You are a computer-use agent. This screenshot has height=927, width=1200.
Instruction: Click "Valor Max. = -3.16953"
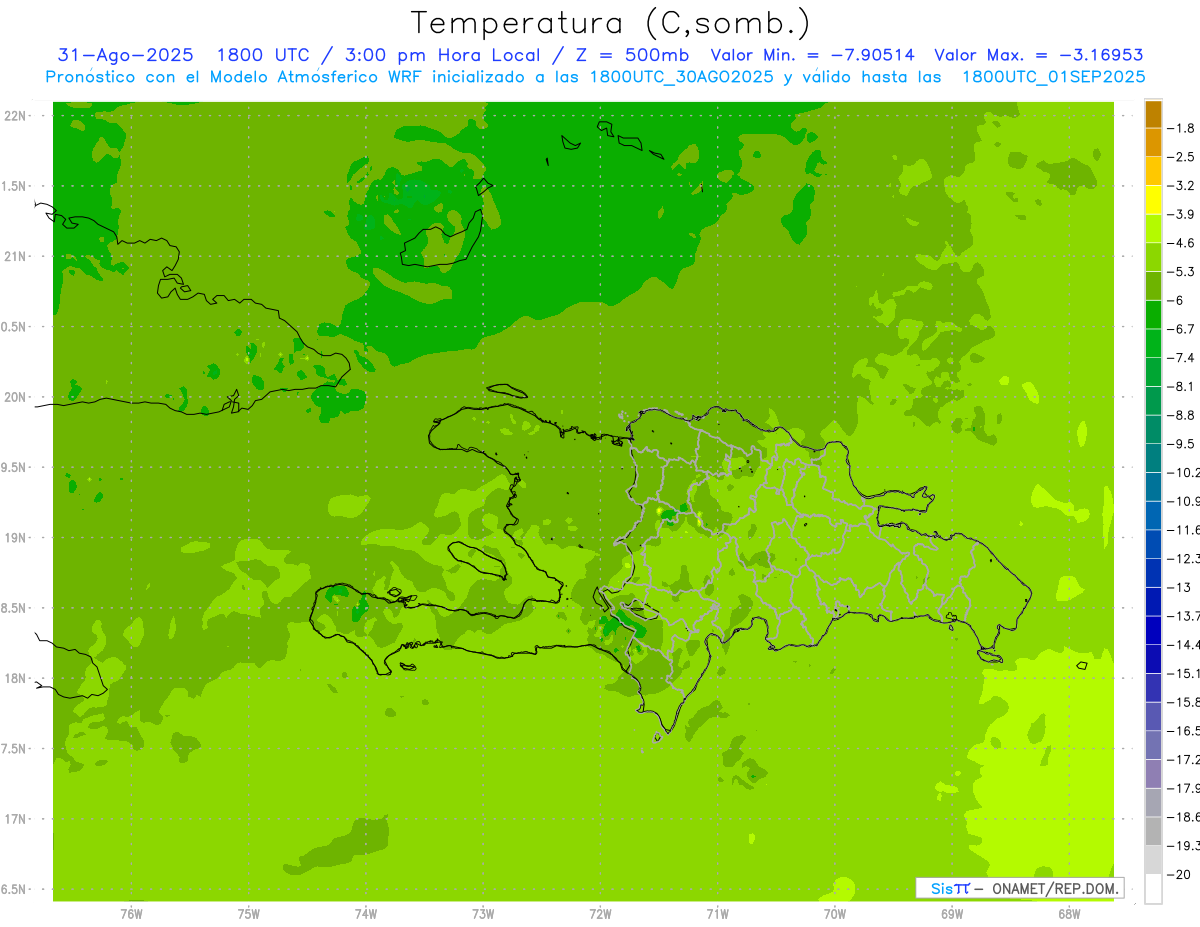click(x=1038, y=55)
